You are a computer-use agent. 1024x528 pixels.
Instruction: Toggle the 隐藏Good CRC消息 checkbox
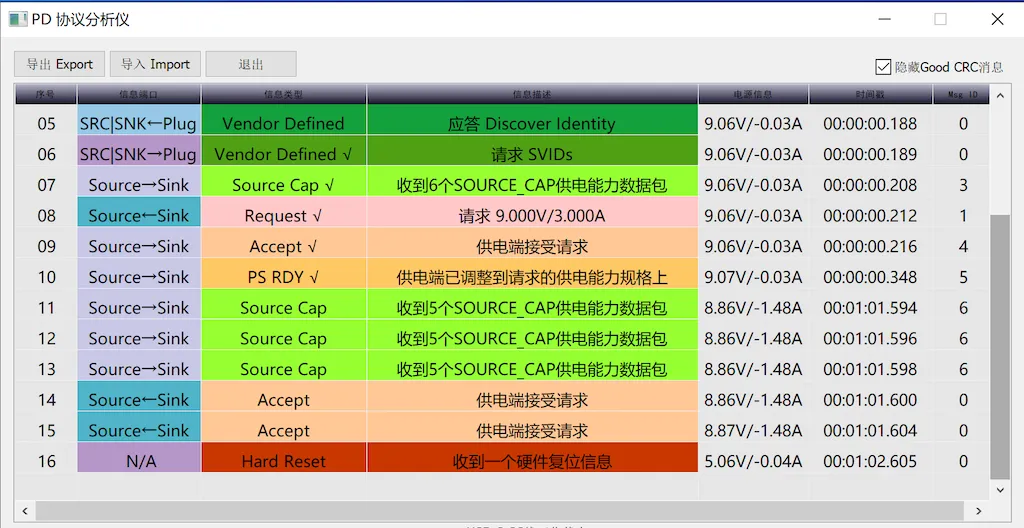pos(883,67)
